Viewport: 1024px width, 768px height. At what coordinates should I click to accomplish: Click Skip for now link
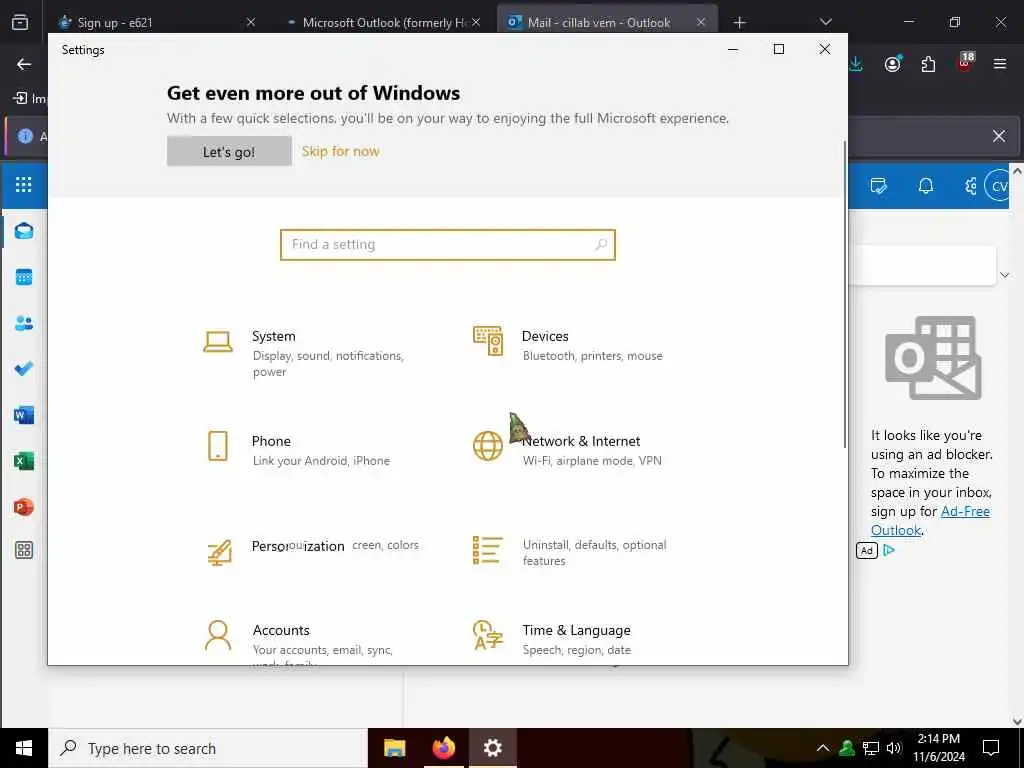[x=340, y=151]
